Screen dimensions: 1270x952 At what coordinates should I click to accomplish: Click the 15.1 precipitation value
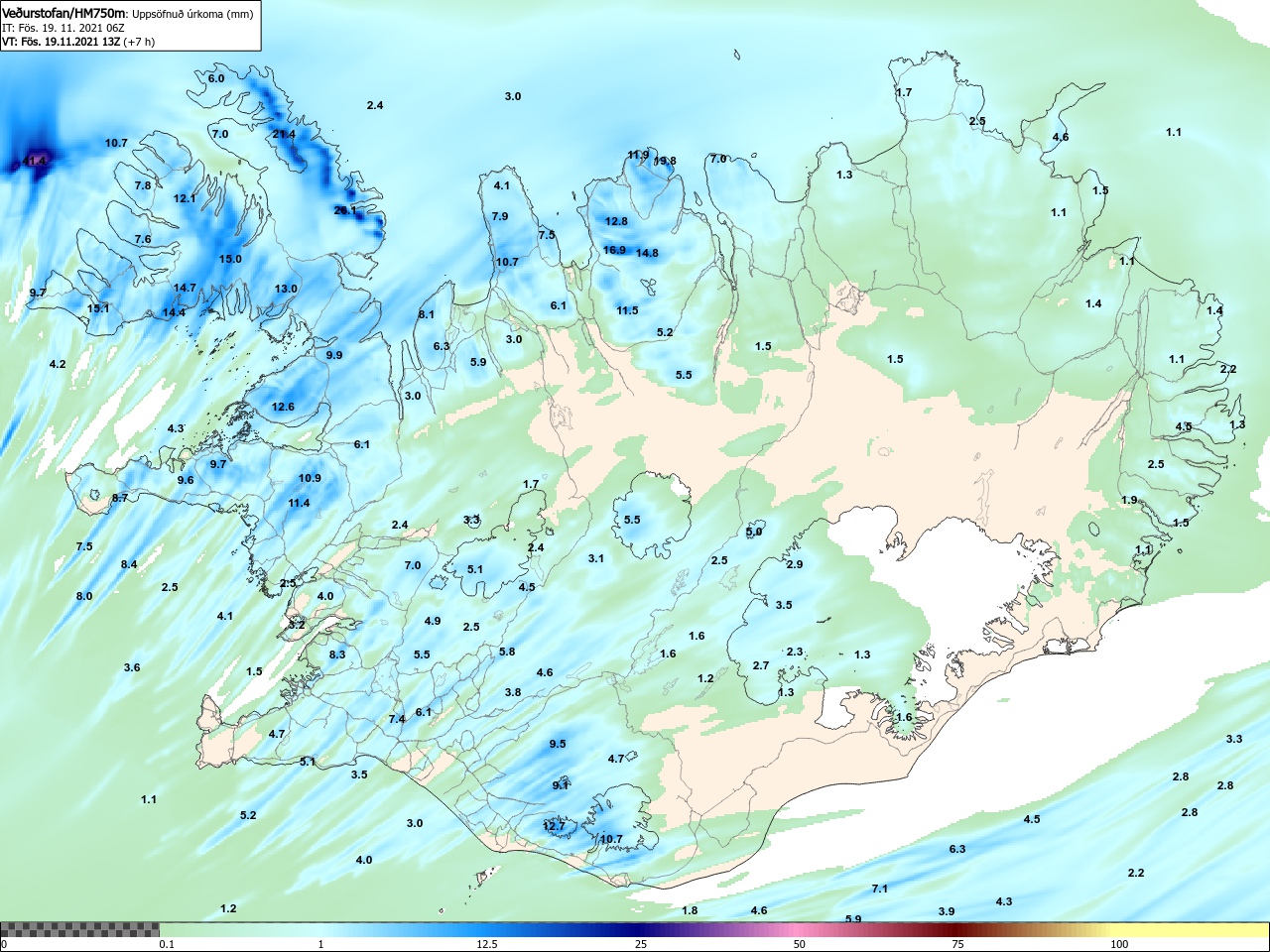98,308
